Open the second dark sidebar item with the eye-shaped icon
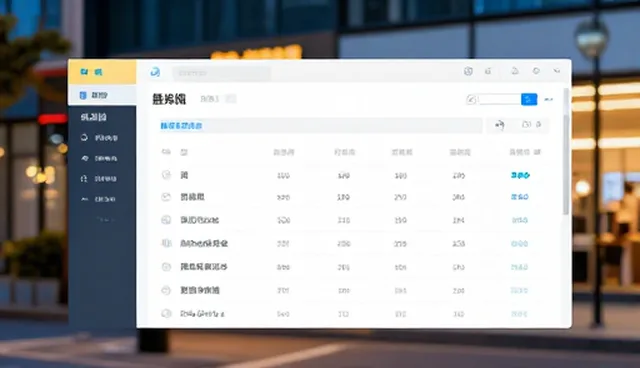Image resolution: width=640 pixels, height=368 pixels. pyautogui.click(x=100, y=158)
